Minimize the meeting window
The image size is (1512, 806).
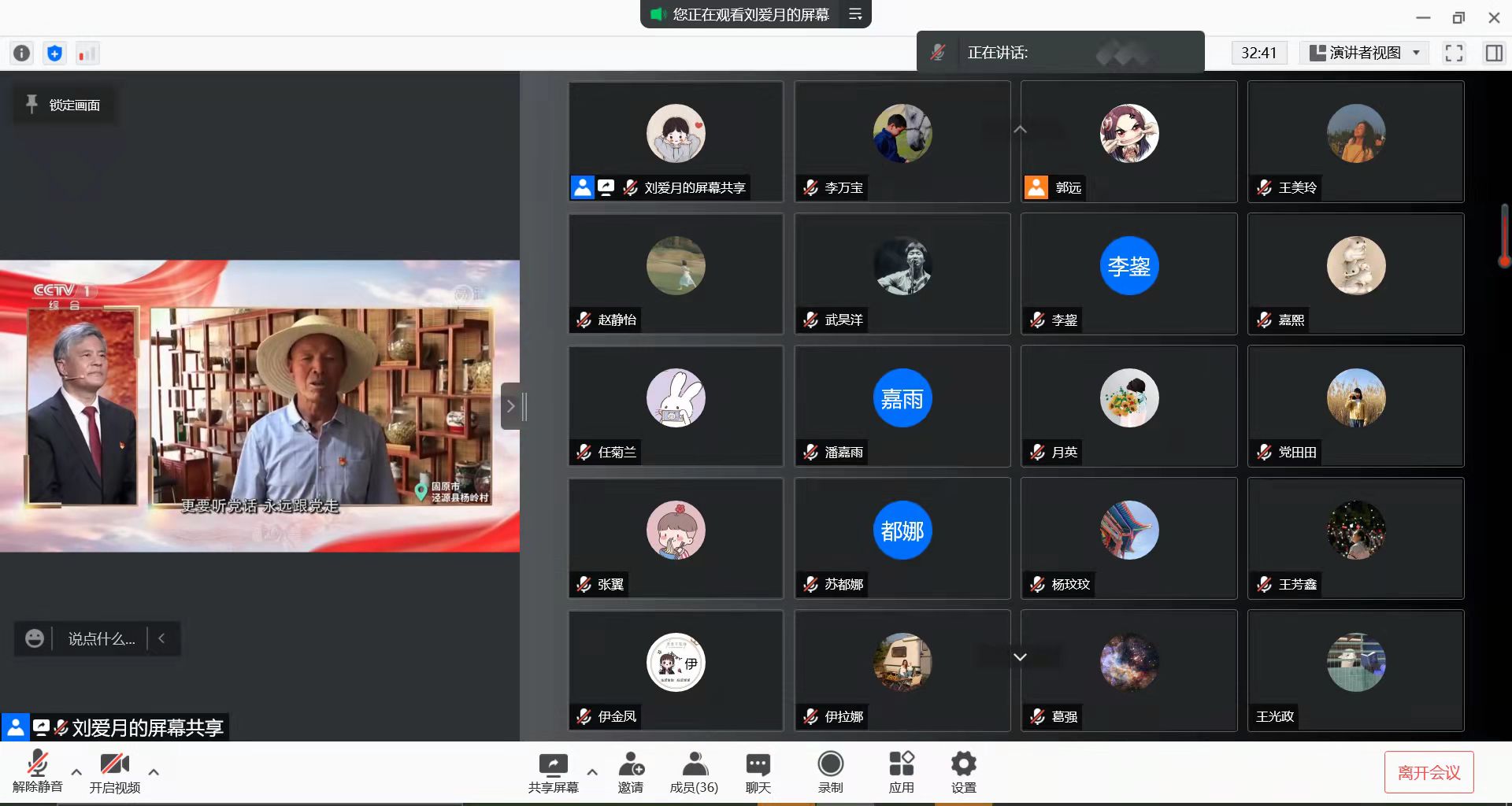tap(1423, 17)
